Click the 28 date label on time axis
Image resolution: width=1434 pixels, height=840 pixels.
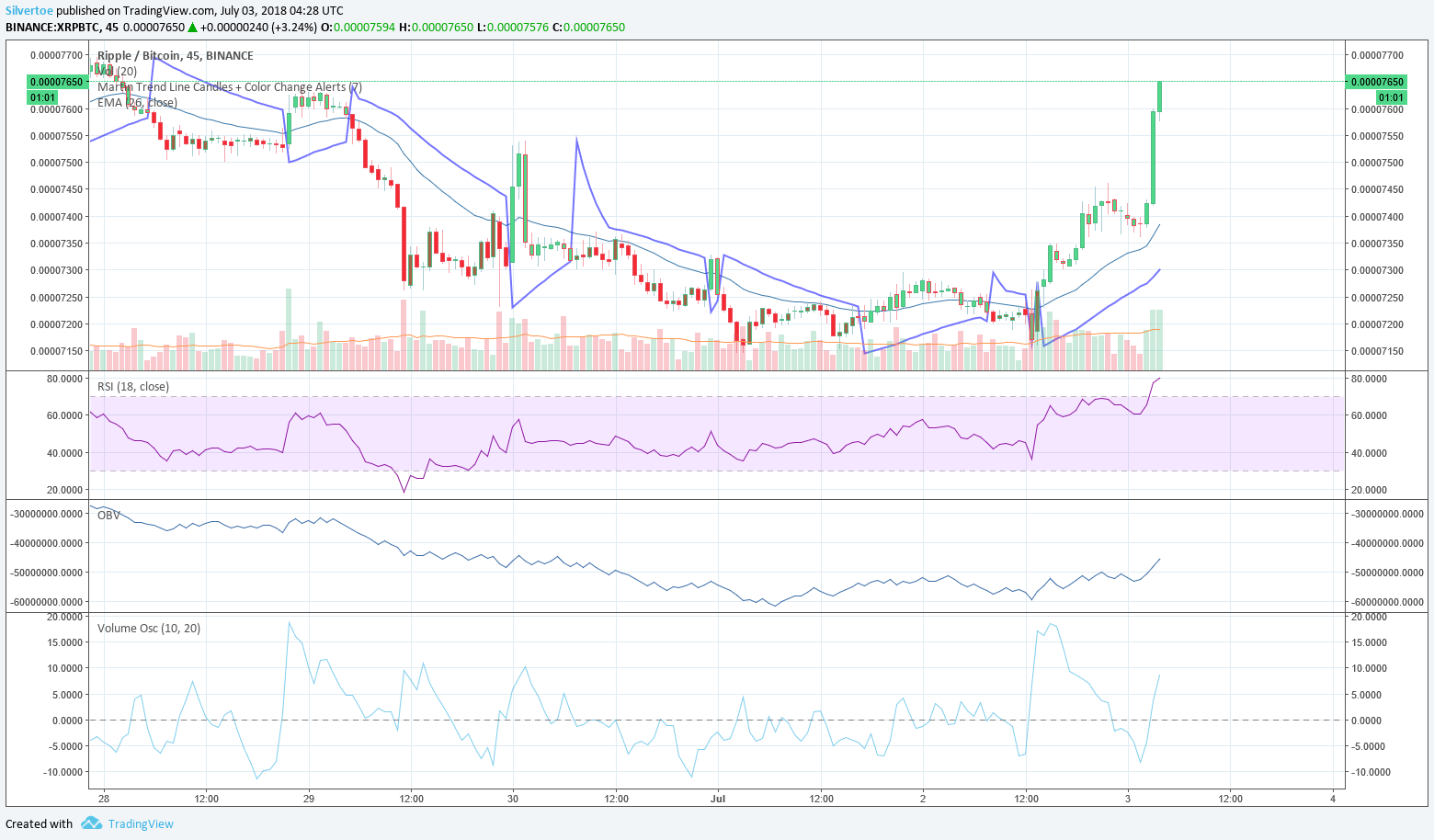tap(104, 799)
